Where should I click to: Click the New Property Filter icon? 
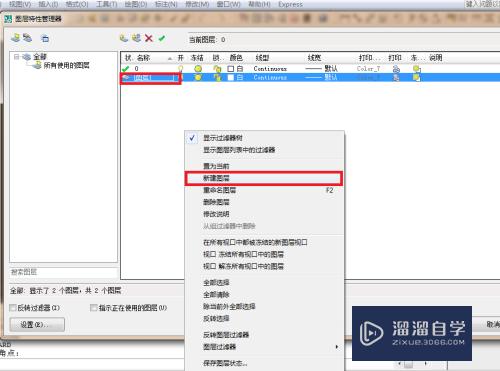coord(15,38)
